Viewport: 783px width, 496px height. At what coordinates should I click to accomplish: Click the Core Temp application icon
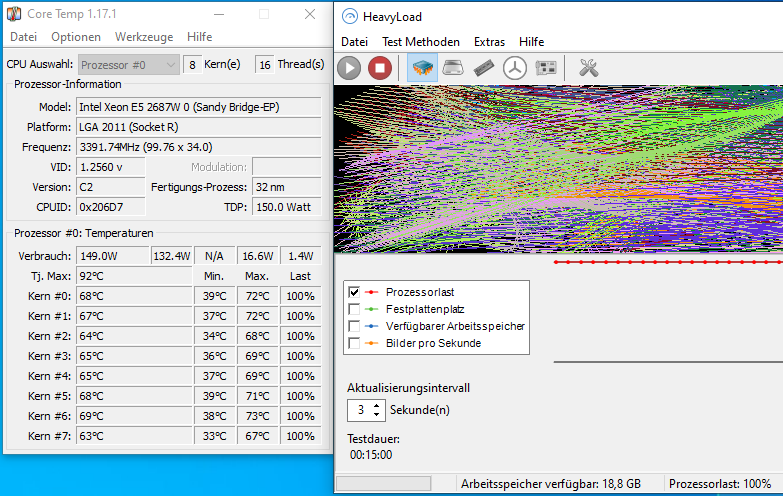click(x=14, y=13)
